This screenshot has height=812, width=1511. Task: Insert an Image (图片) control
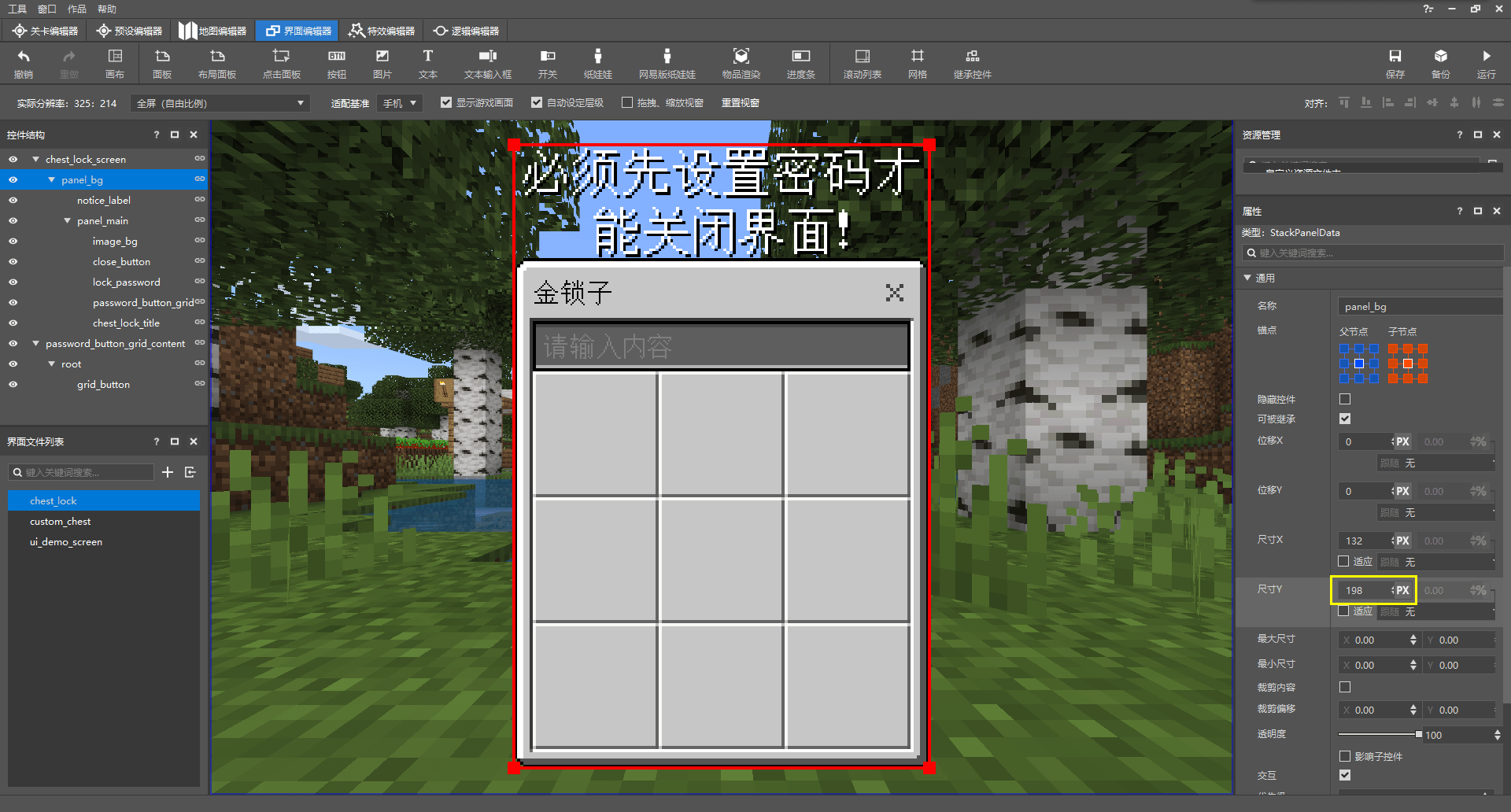click(x=382, y=63)
